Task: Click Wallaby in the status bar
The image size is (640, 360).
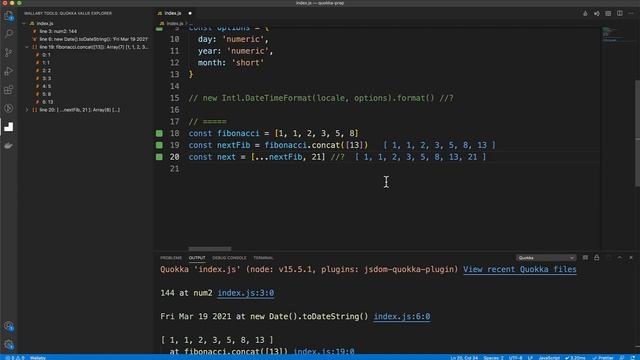Action: [38, 358]
